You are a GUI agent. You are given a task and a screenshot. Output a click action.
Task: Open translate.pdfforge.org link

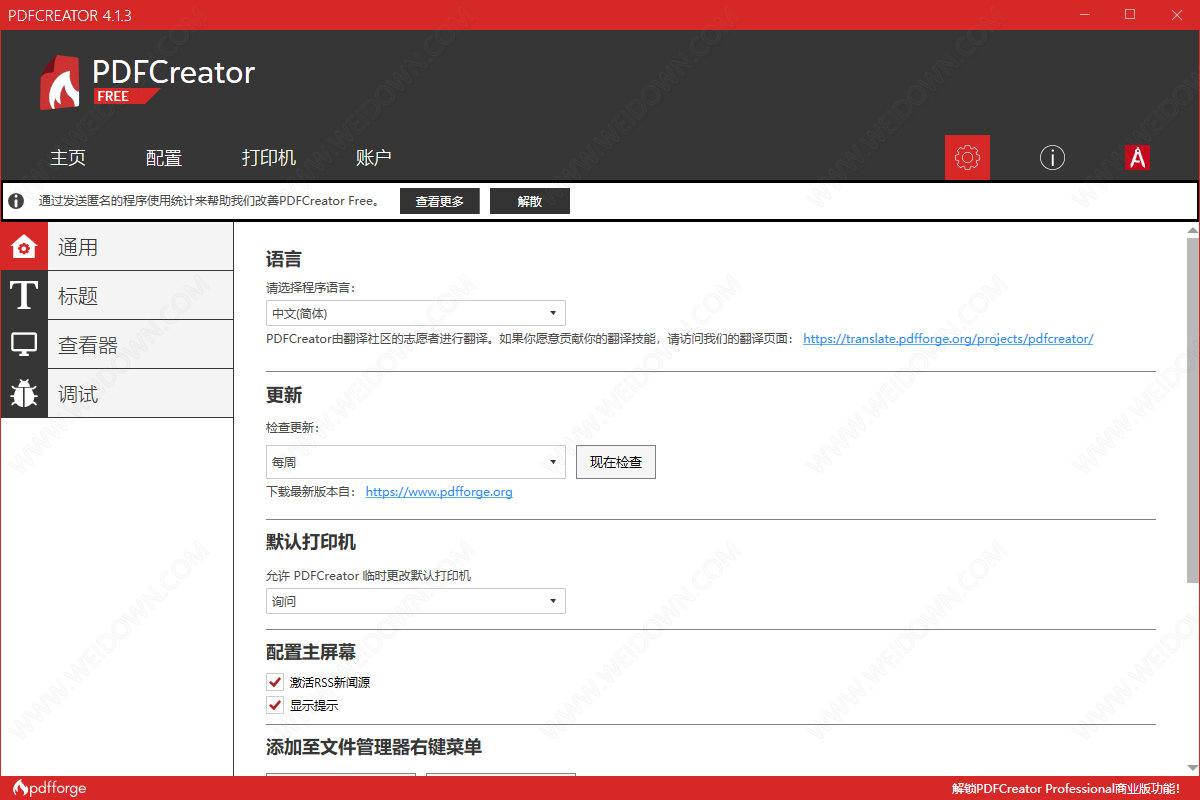(x=948, y=339)
